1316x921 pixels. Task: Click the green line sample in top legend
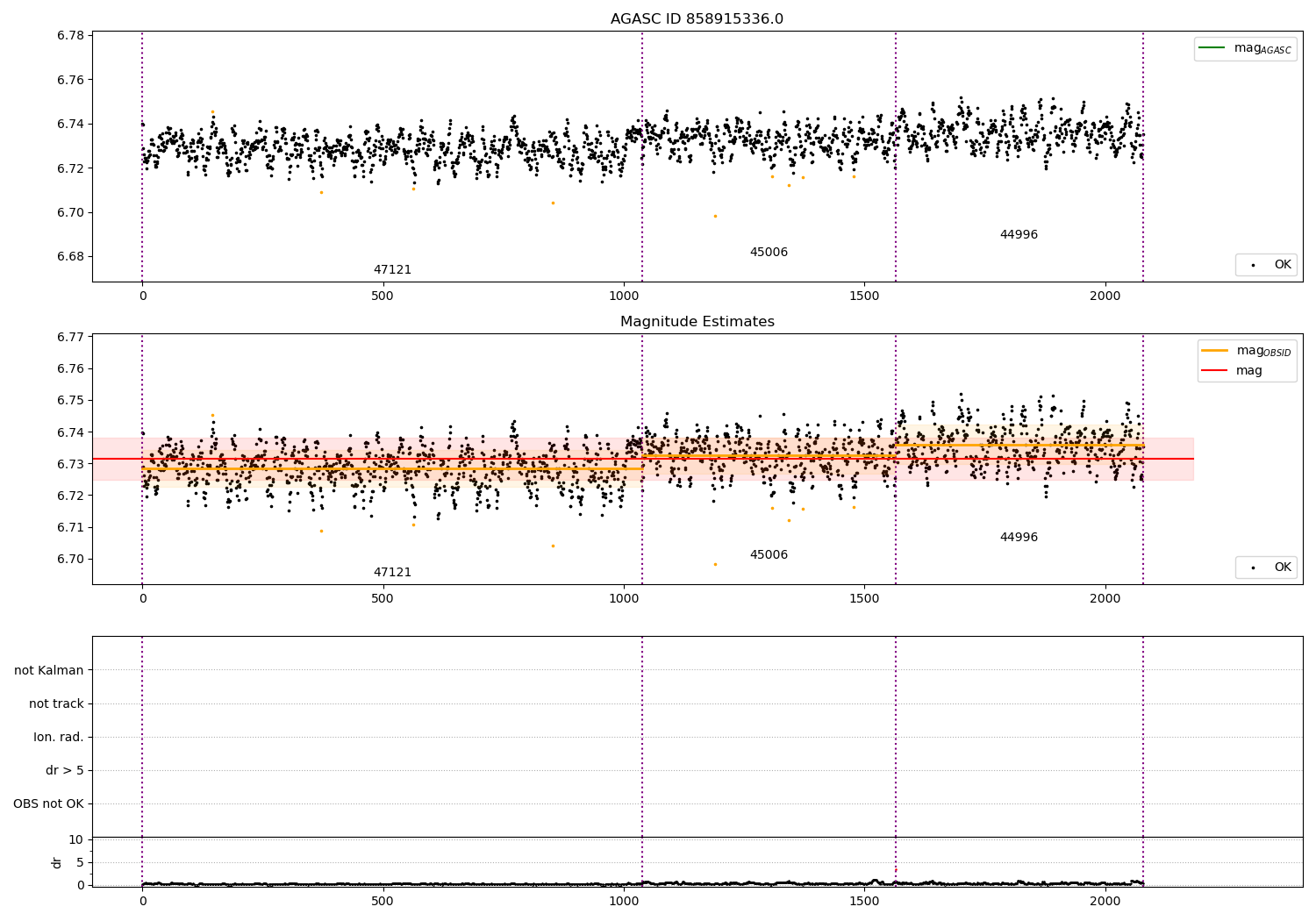pos(1212,48)
